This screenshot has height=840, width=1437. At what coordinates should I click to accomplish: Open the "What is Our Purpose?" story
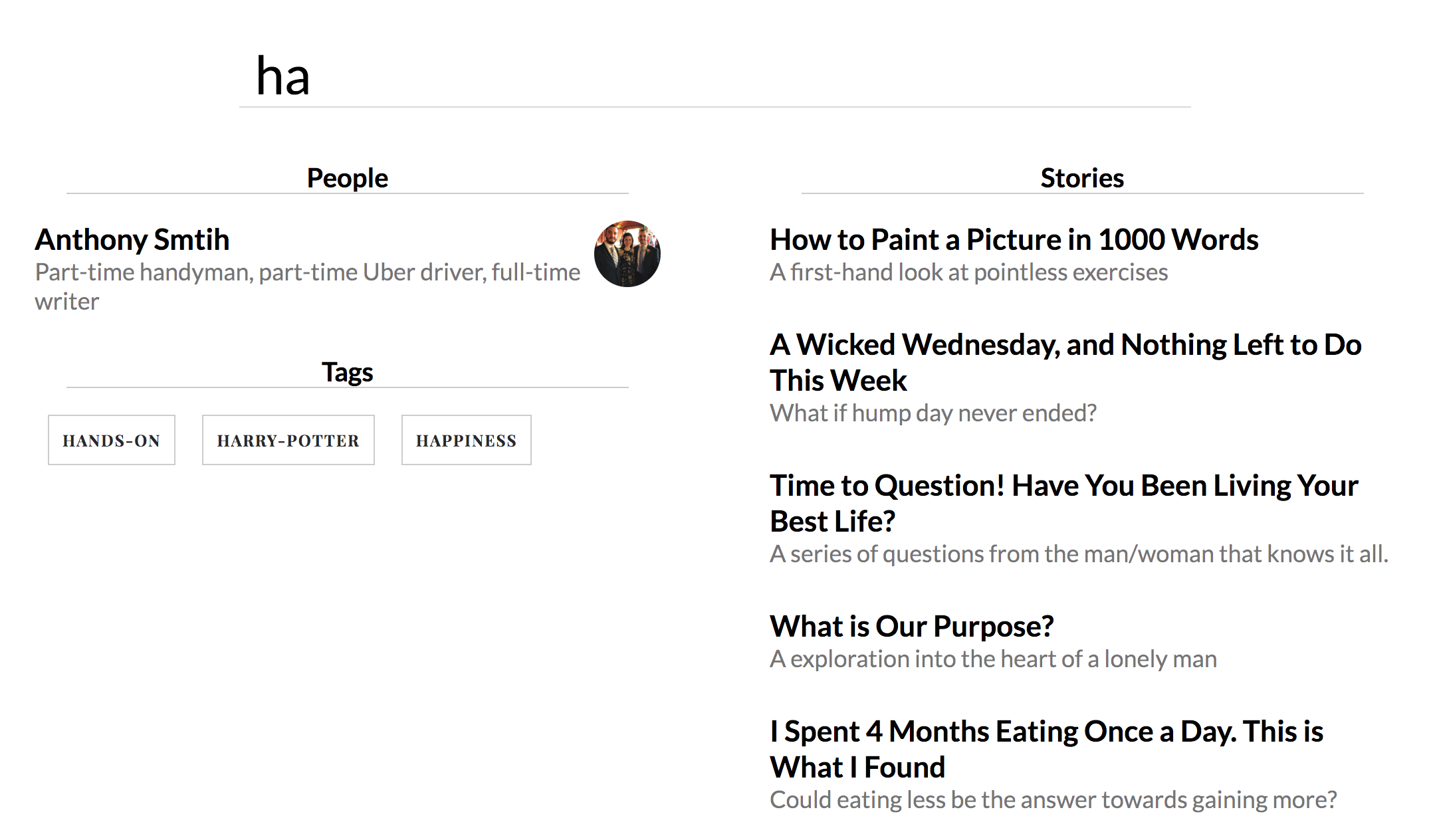(911, 627)
